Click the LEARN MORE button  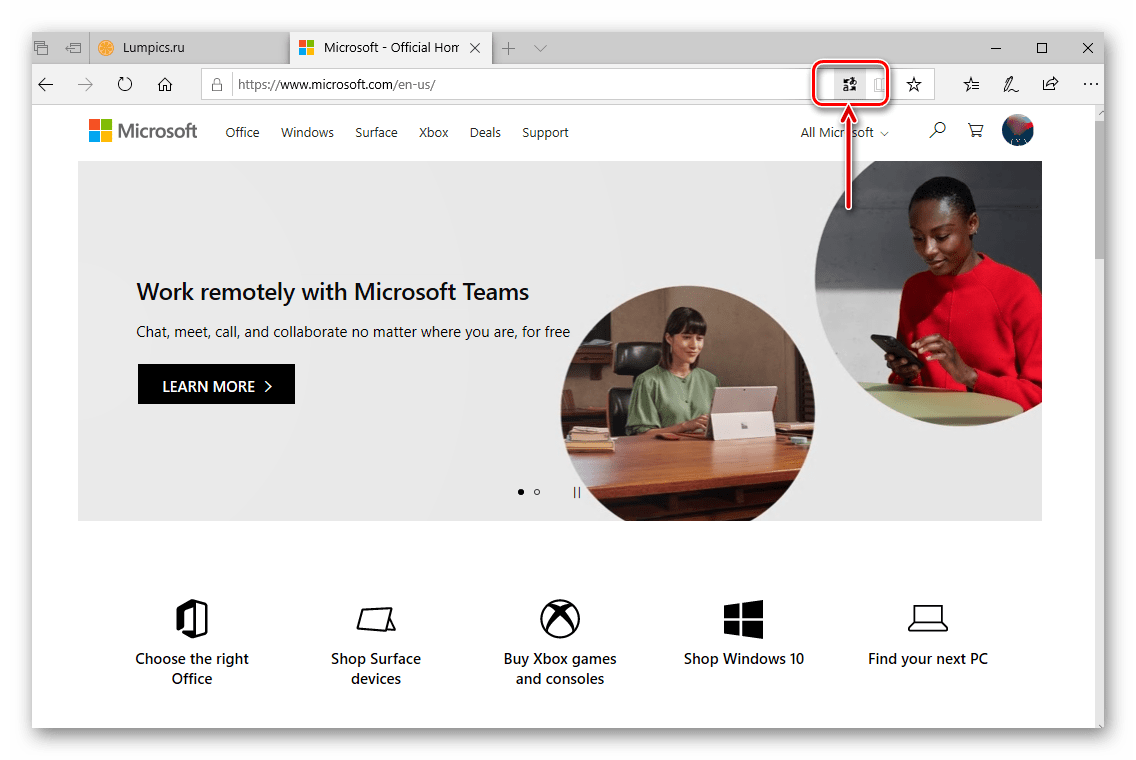click(216, 386)
